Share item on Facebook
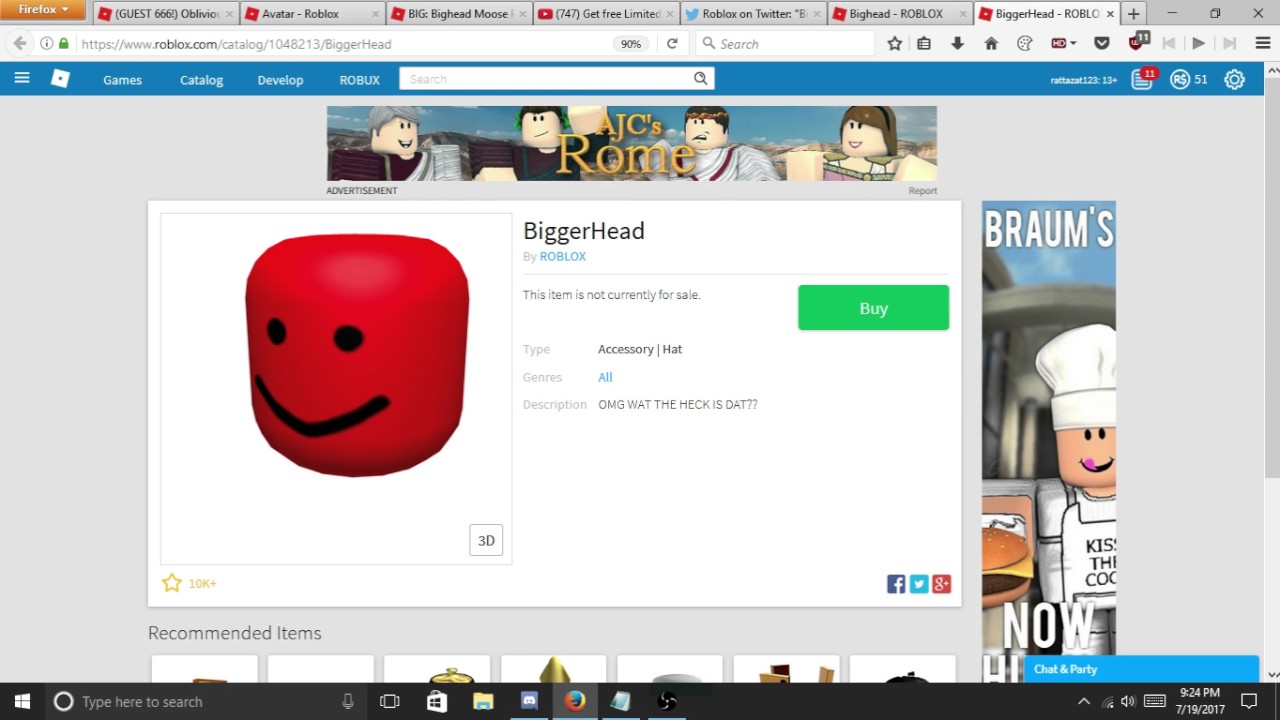Viewport: 1280px width, 720px height. click(896, 584)
